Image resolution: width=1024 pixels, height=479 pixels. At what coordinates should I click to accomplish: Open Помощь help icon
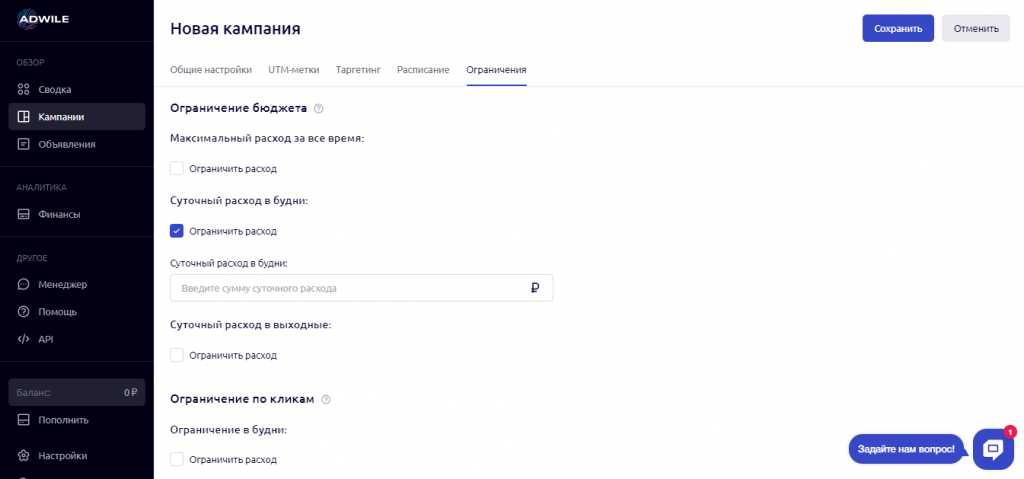point(24,312)
